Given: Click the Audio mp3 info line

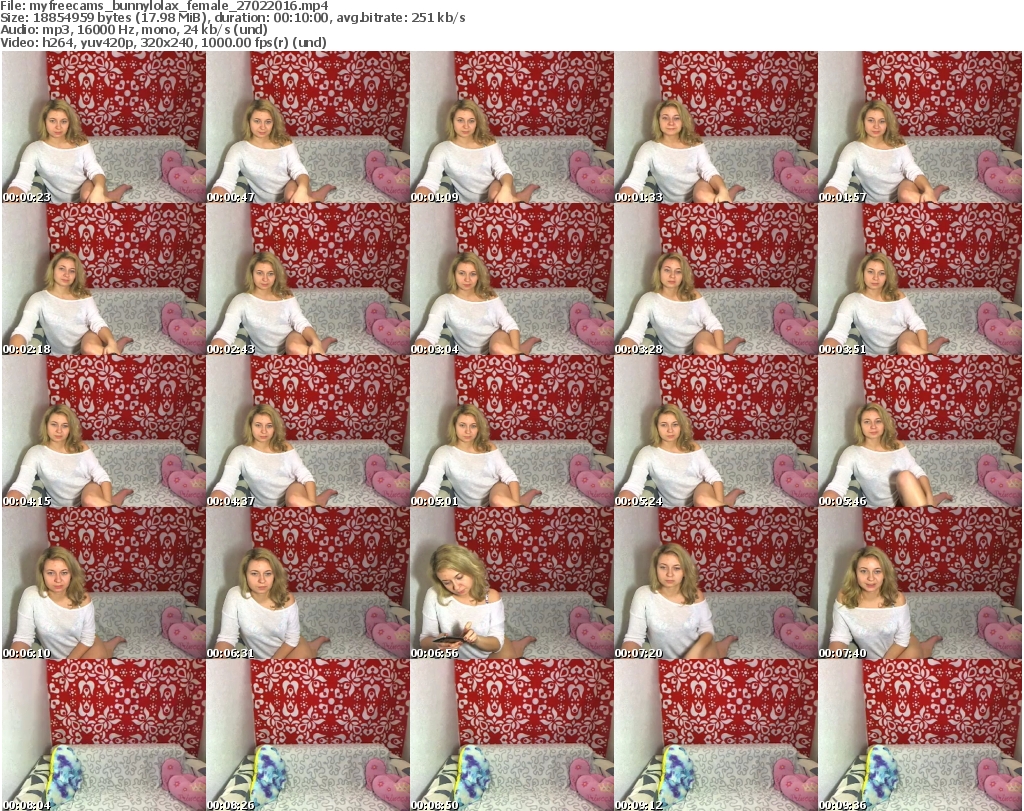Looking at the screenshot, I should (135, 30).
